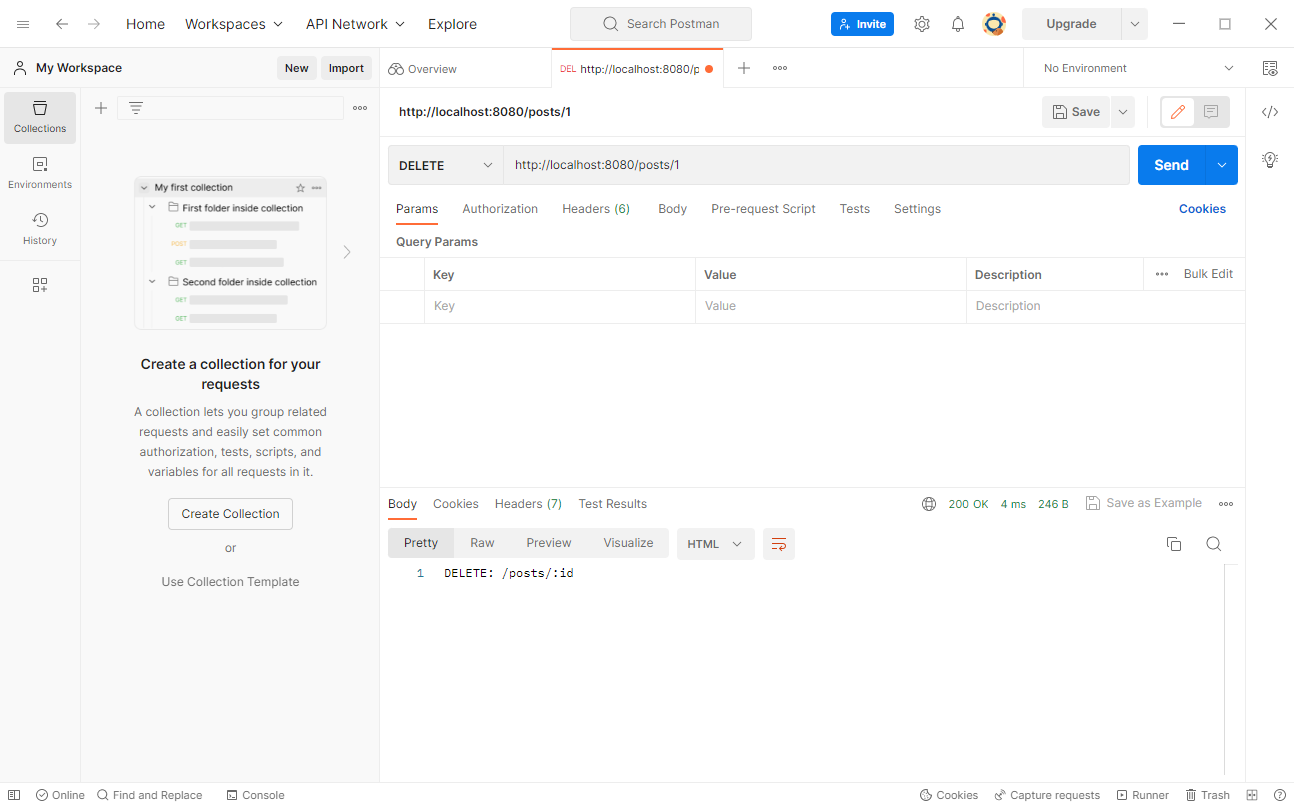Switch to the Headers (6) request tab
Viewport: 1294px width, 807px height.
coord(596,209)
